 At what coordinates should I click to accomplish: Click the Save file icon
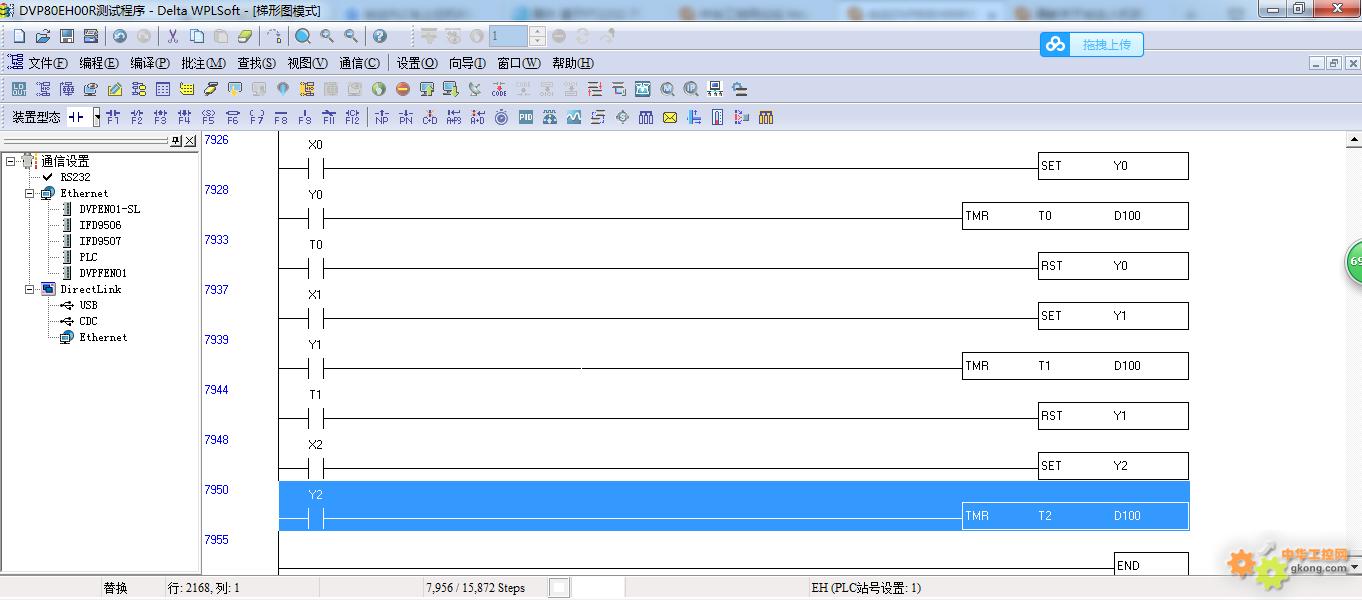[67, 36]
